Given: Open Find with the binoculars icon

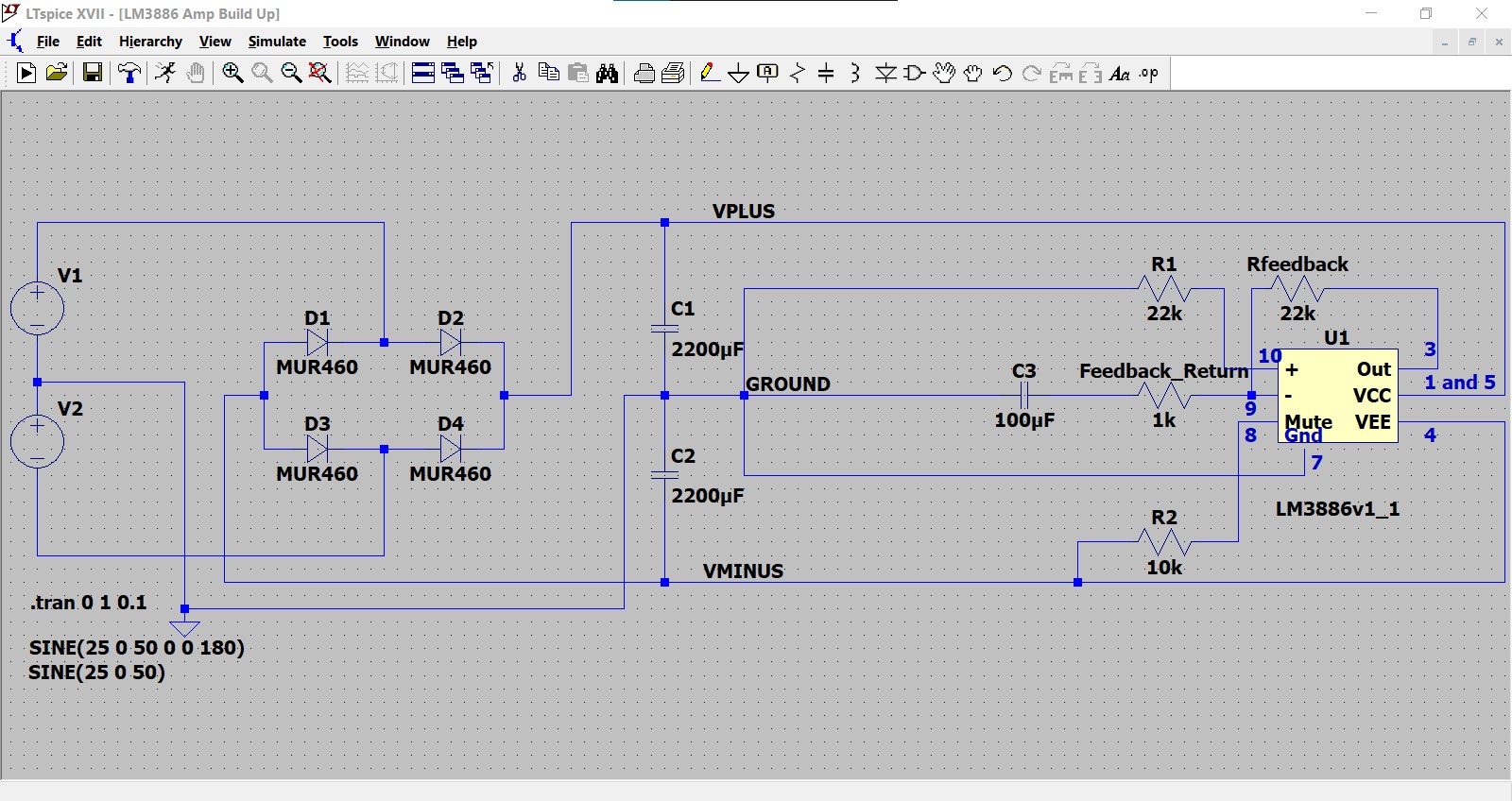Looking at the screenshot, I should tap(608, 73).
